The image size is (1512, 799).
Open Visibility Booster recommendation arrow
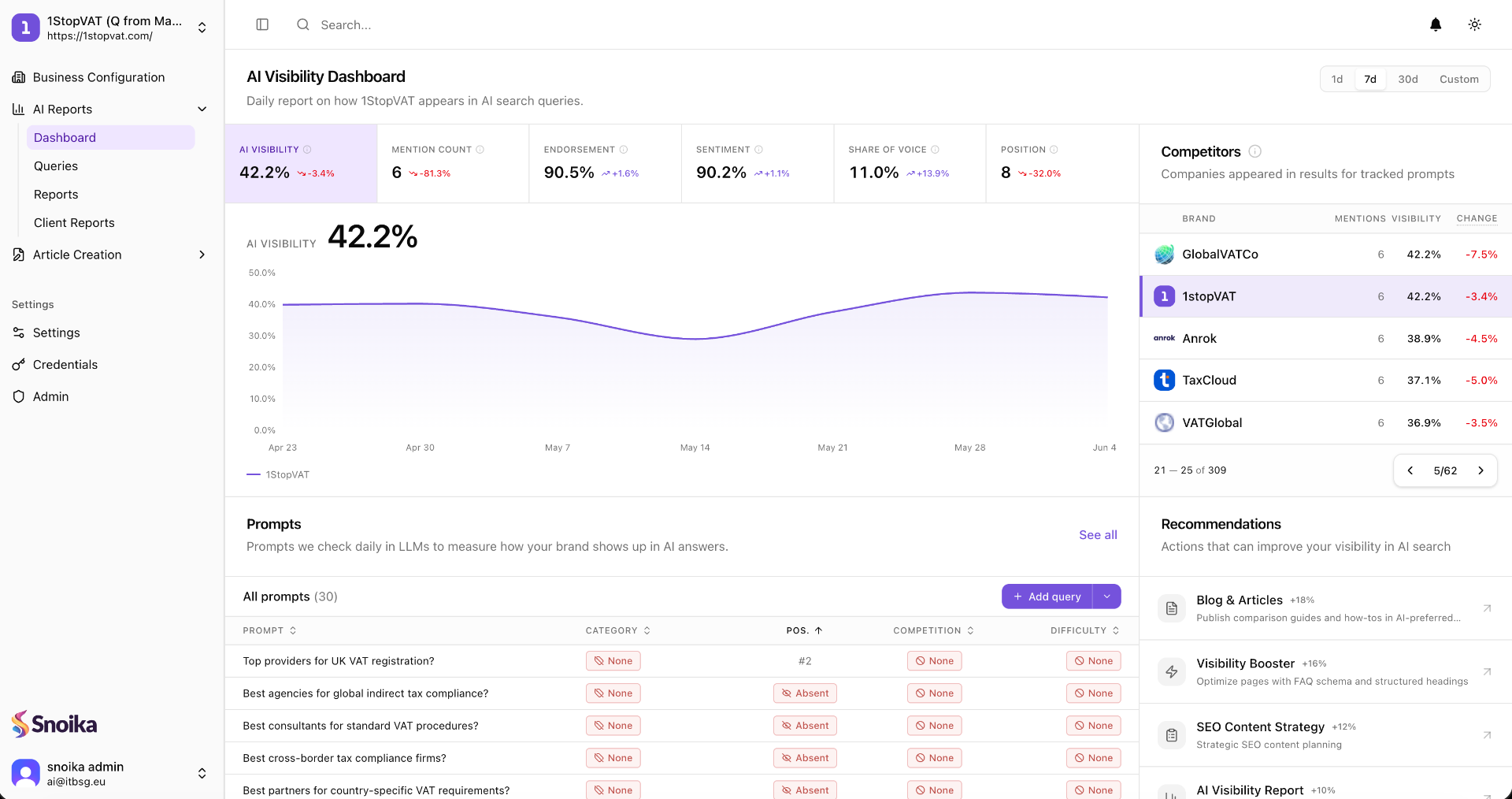click(1487, 672)
